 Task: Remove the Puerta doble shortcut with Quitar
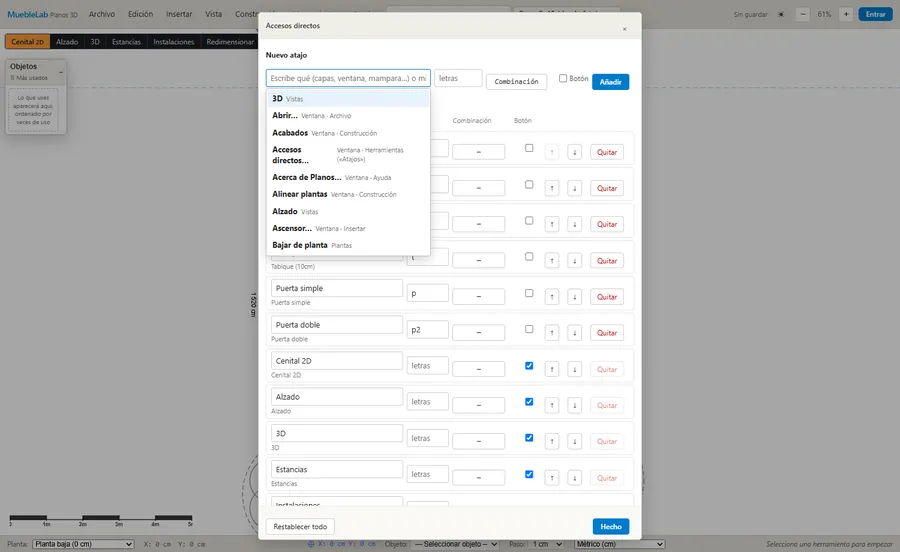tap(607, 333)
